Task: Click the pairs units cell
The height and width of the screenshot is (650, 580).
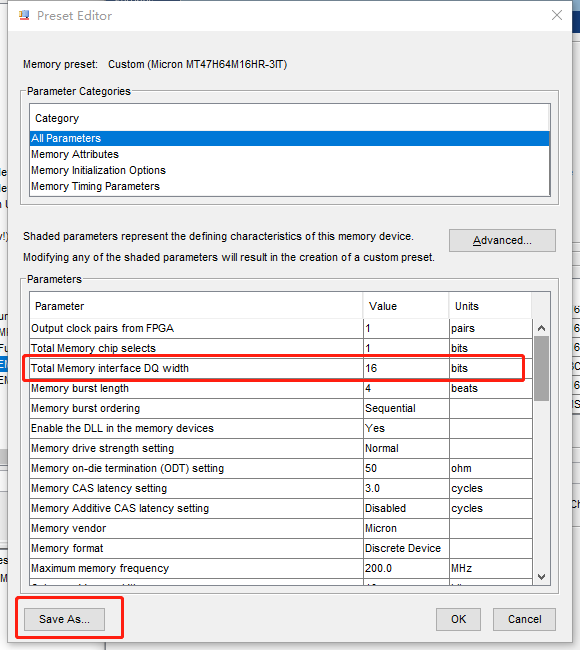Action: tap(491, 328)
